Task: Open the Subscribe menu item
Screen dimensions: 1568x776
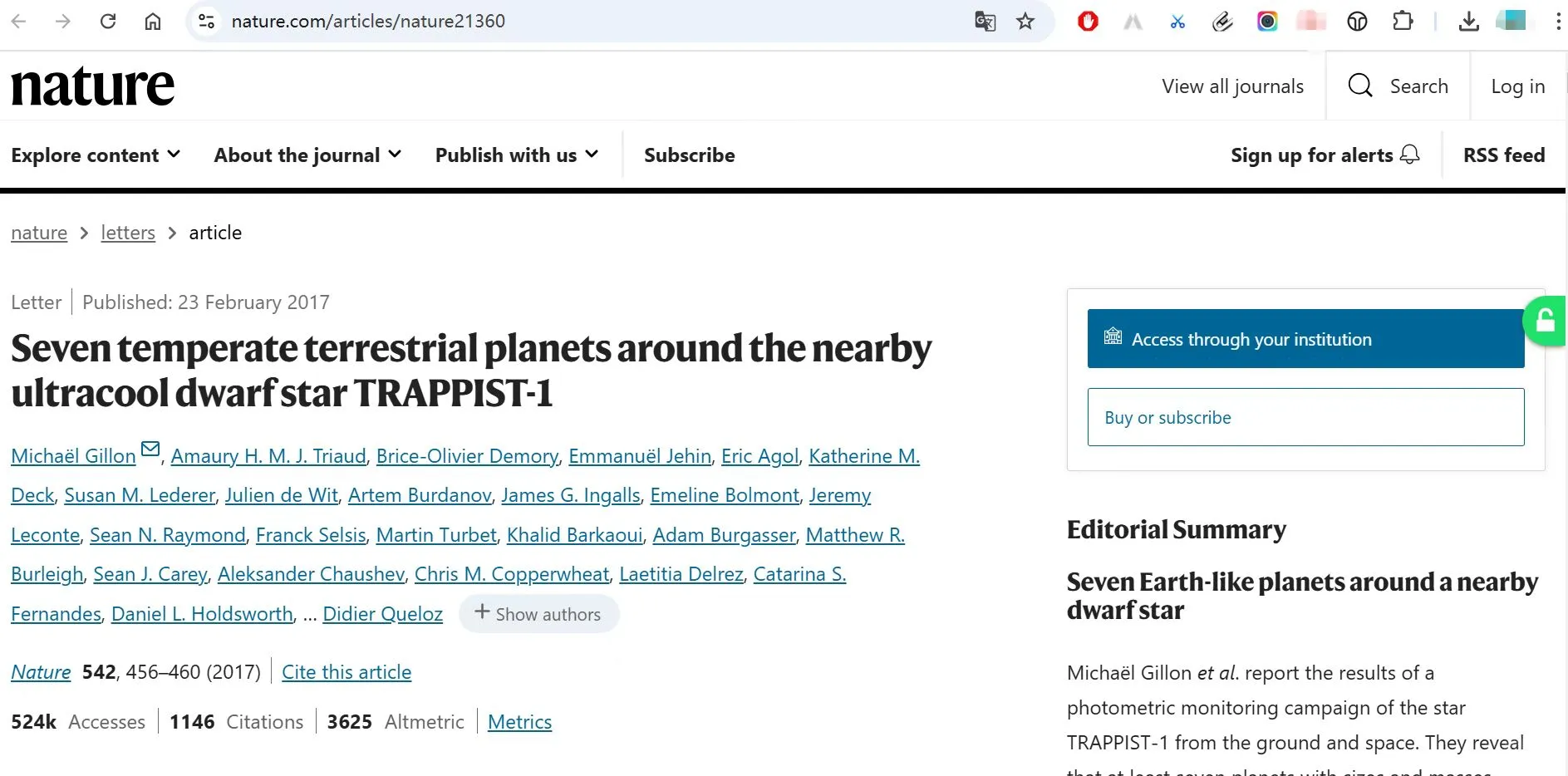Action: (x=690, y=155)
